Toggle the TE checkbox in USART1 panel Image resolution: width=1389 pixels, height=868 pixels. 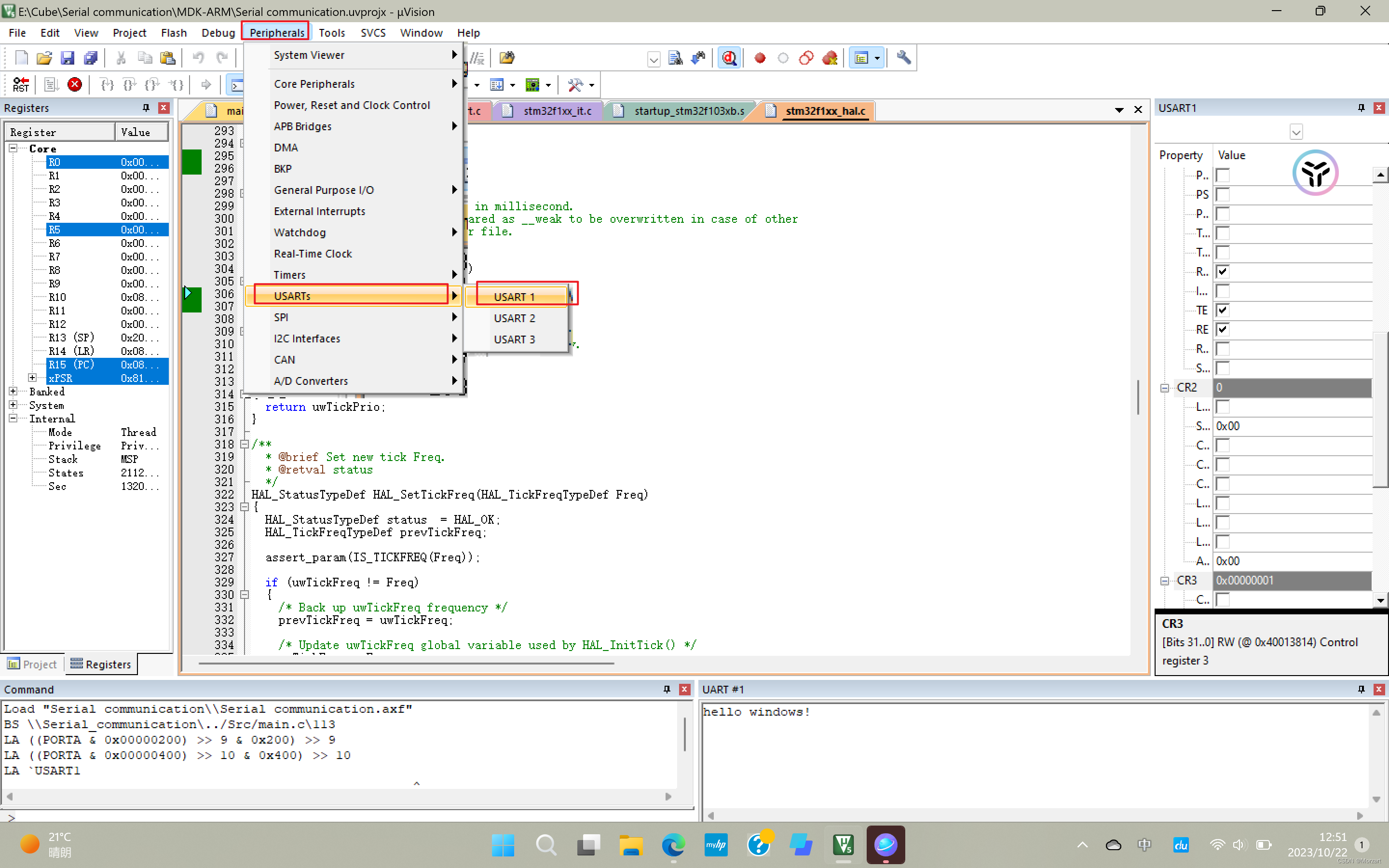(x=1223, y=310)
